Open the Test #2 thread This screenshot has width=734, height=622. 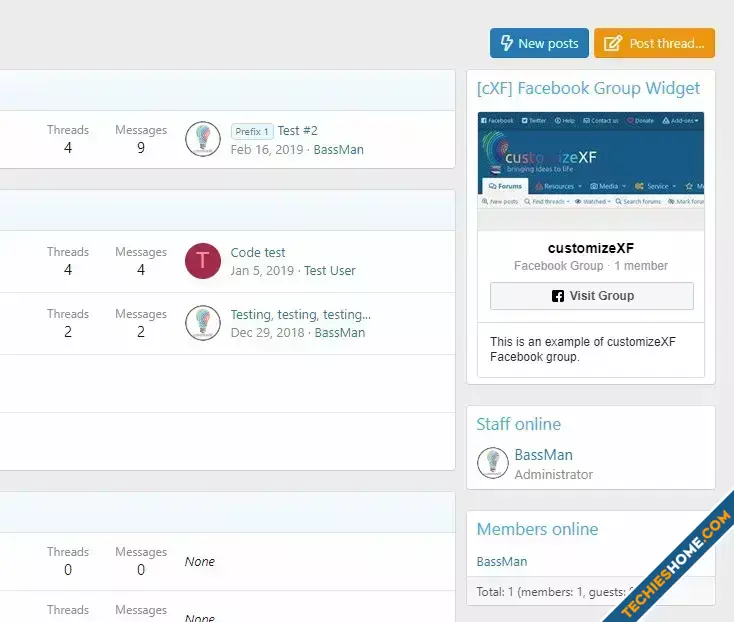[298, 131]
